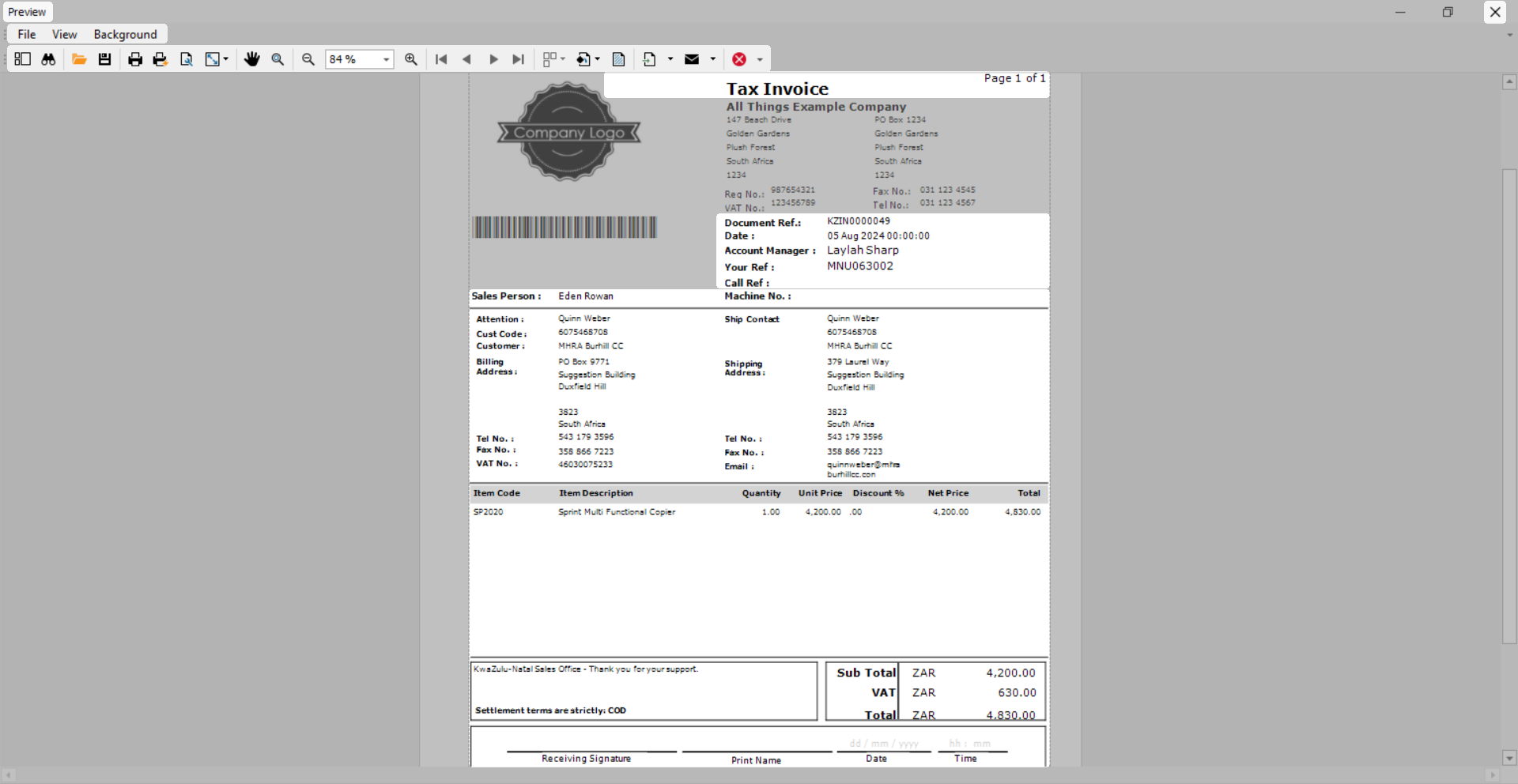Click the Open folder icon
Image resolution: width=1518 pixels, height=784 pixels.
(x=79, y=59)
